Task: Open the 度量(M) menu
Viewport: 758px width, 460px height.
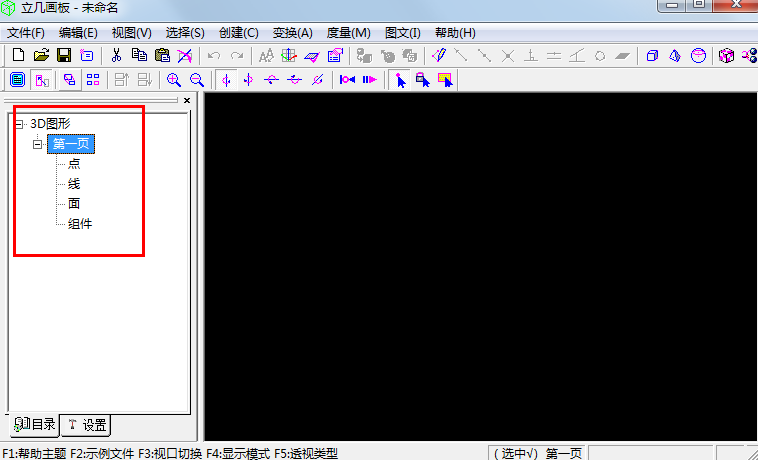Action: click(349, 33)
